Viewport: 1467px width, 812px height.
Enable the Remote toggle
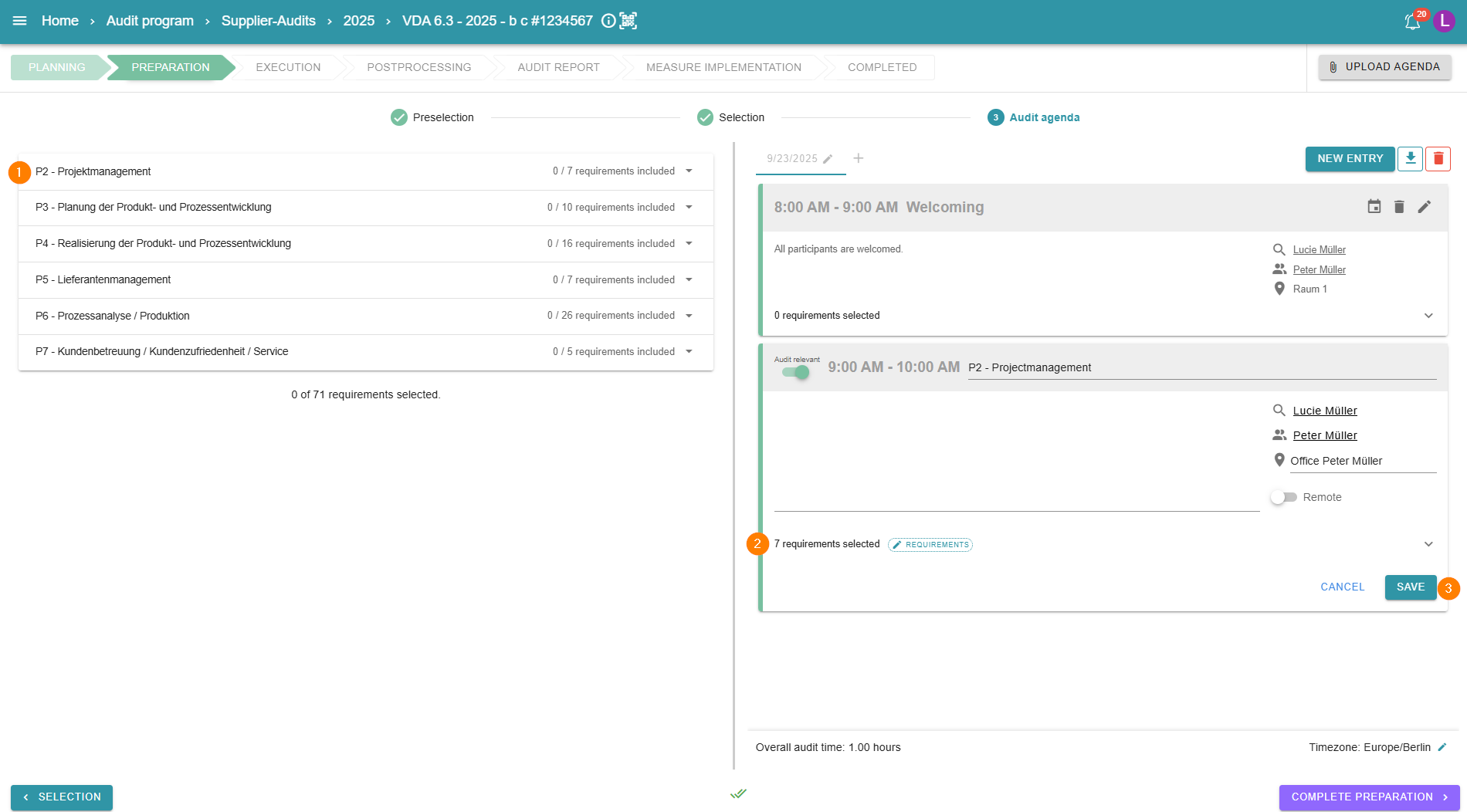pos(1283,497)
